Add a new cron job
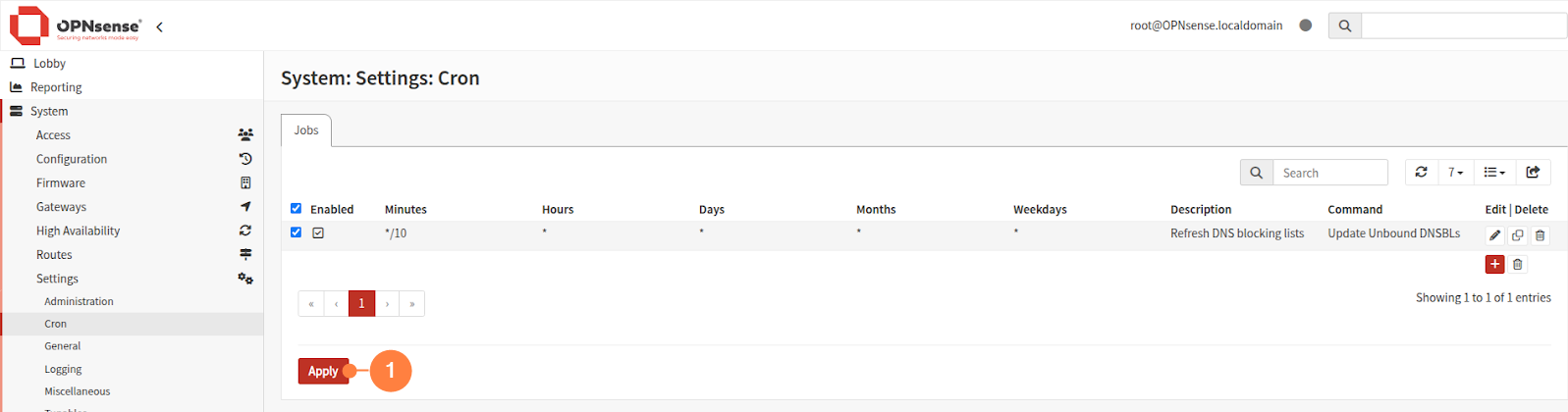1568x412 pixels. tap(1494, 264)
